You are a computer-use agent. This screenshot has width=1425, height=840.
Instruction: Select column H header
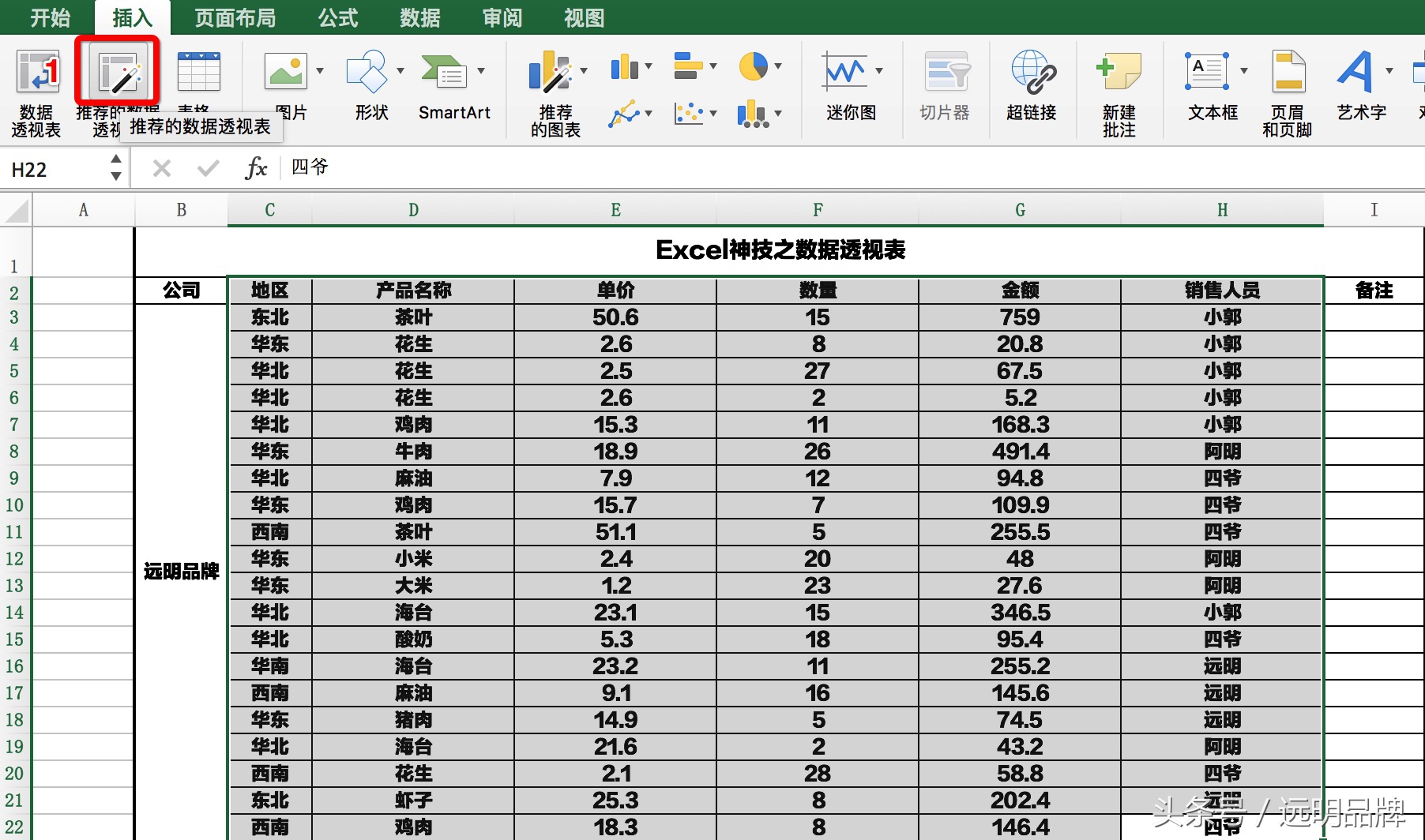pos(1222,210)
